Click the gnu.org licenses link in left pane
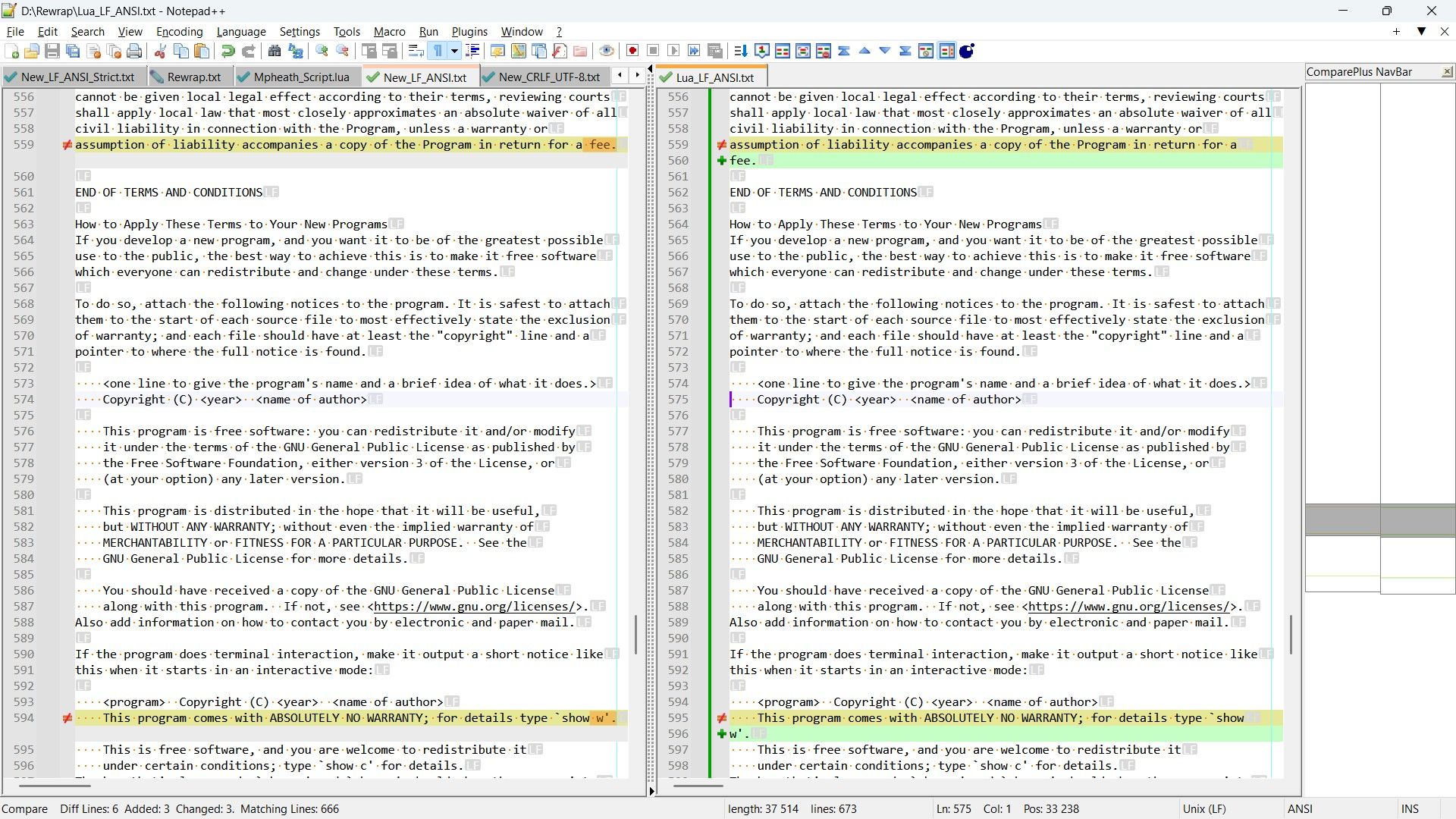The width and height of the screenshot is (1456, 819). [473, 606]
